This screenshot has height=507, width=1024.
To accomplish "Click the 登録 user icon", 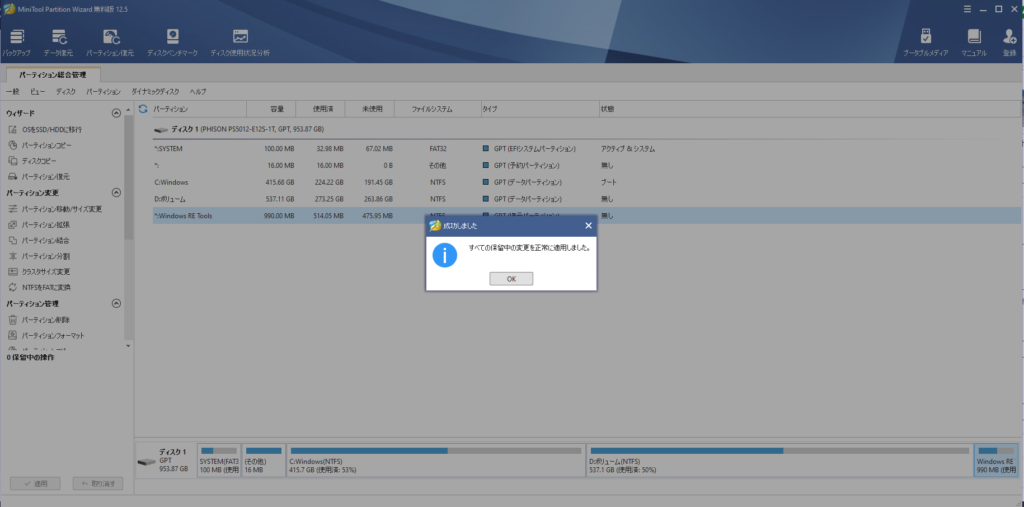I will [1010, 43].
